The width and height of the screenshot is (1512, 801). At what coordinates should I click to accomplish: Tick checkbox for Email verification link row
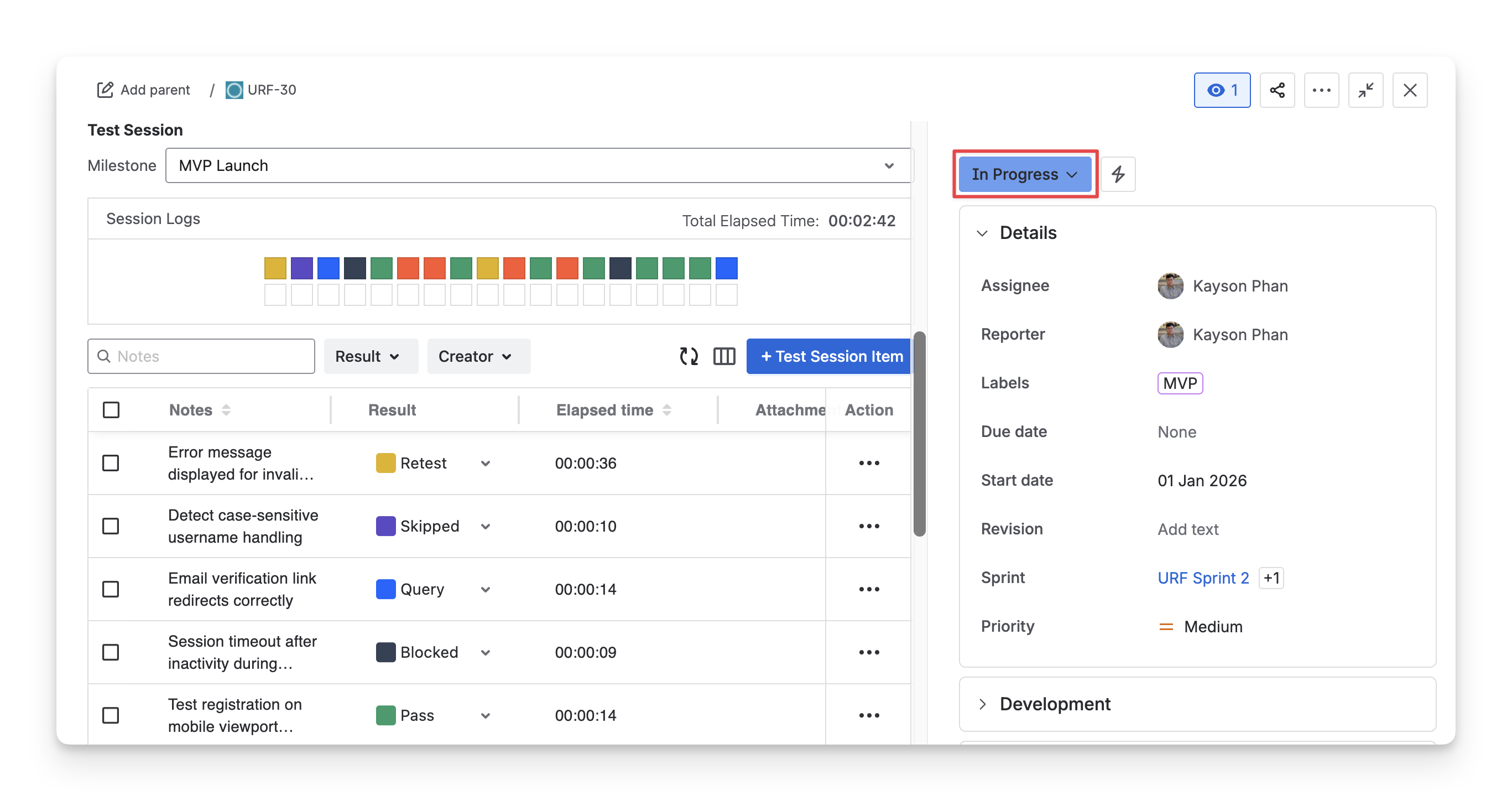tap(111, 589)
